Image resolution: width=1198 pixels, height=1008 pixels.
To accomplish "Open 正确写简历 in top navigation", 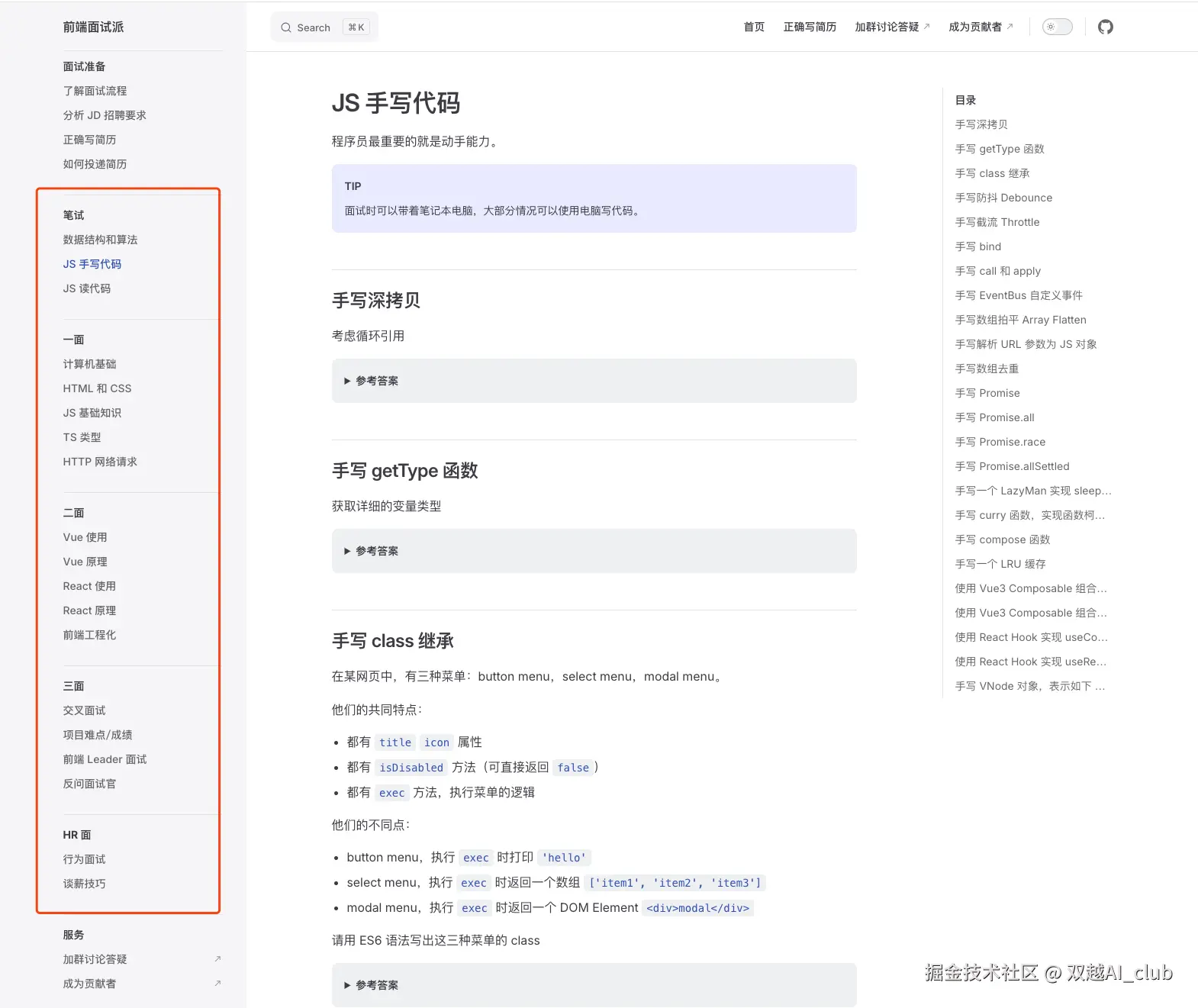I will pos(810,27).
